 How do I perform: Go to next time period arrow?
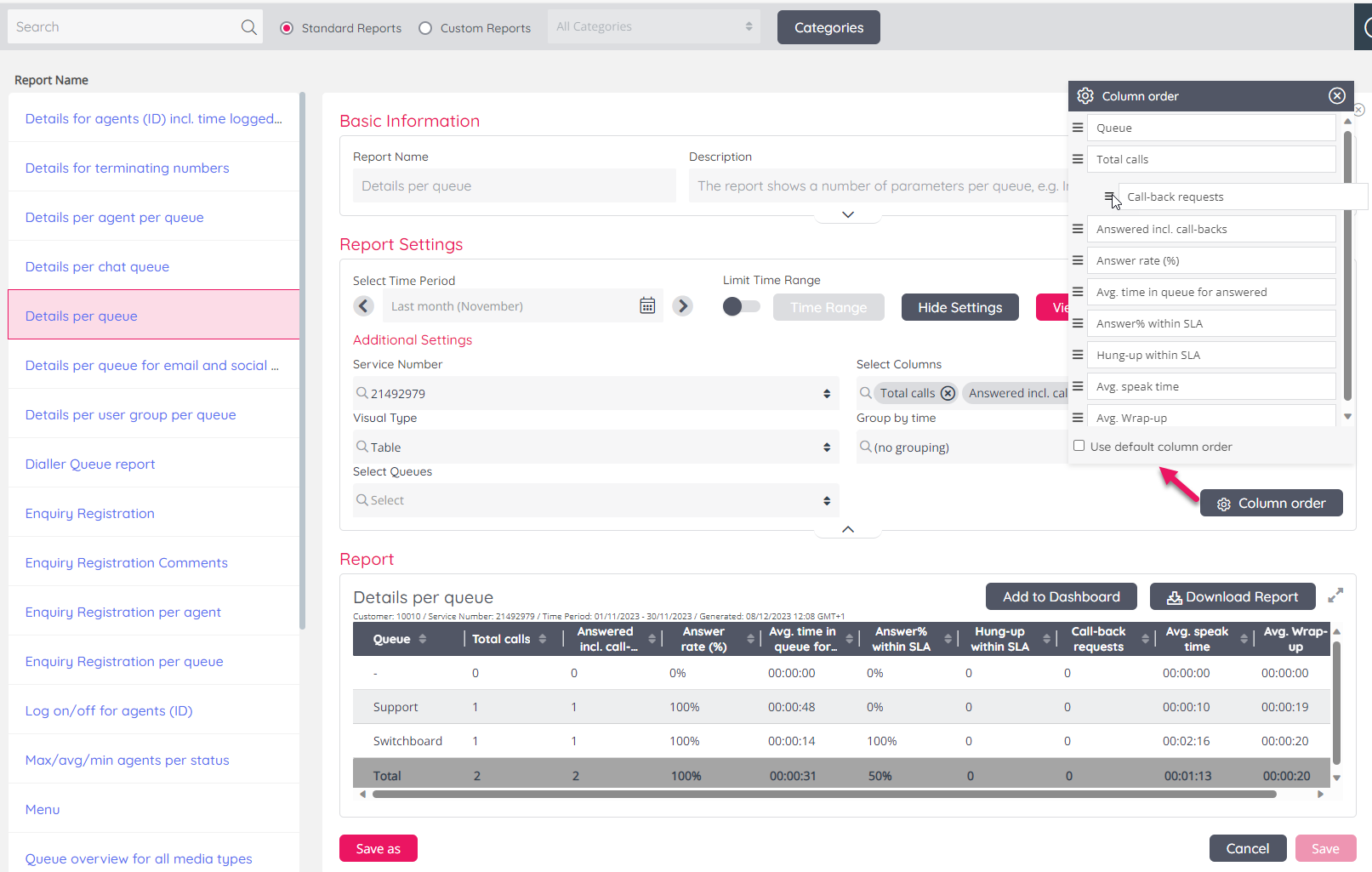coord(682,306)
